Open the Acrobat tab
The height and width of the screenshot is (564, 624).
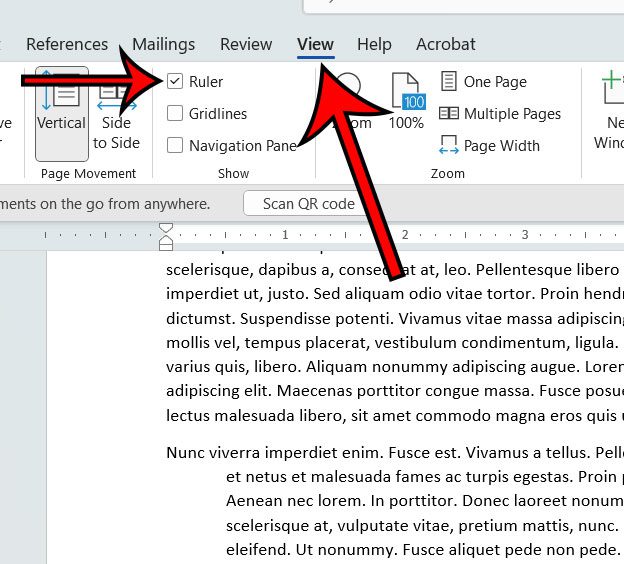tap(445, 44)
